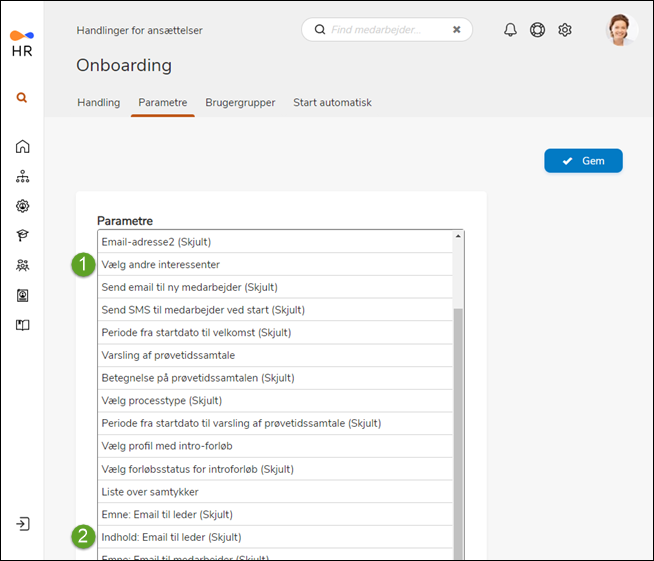
Task: Open the people group icon in sidebar
Action: coord(22,266)
